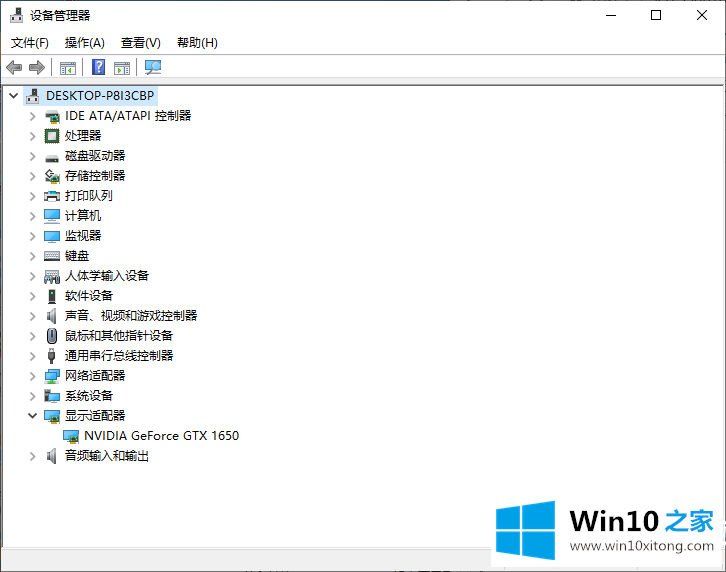Screen dimensions: 726x572
Task: Expand the 鼠标和其他指针设备 node
Action: tap(32, 336)
